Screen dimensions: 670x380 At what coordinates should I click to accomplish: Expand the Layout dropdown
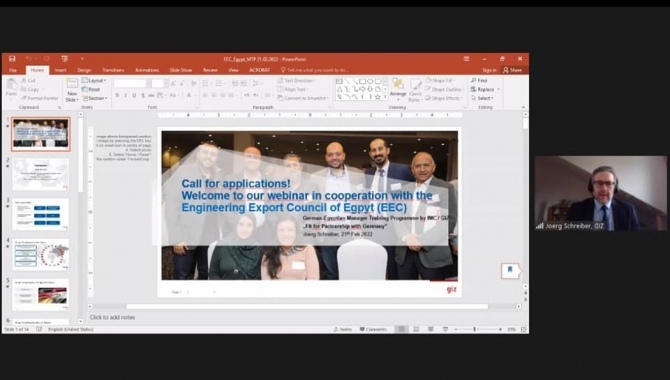pos(94,80)
